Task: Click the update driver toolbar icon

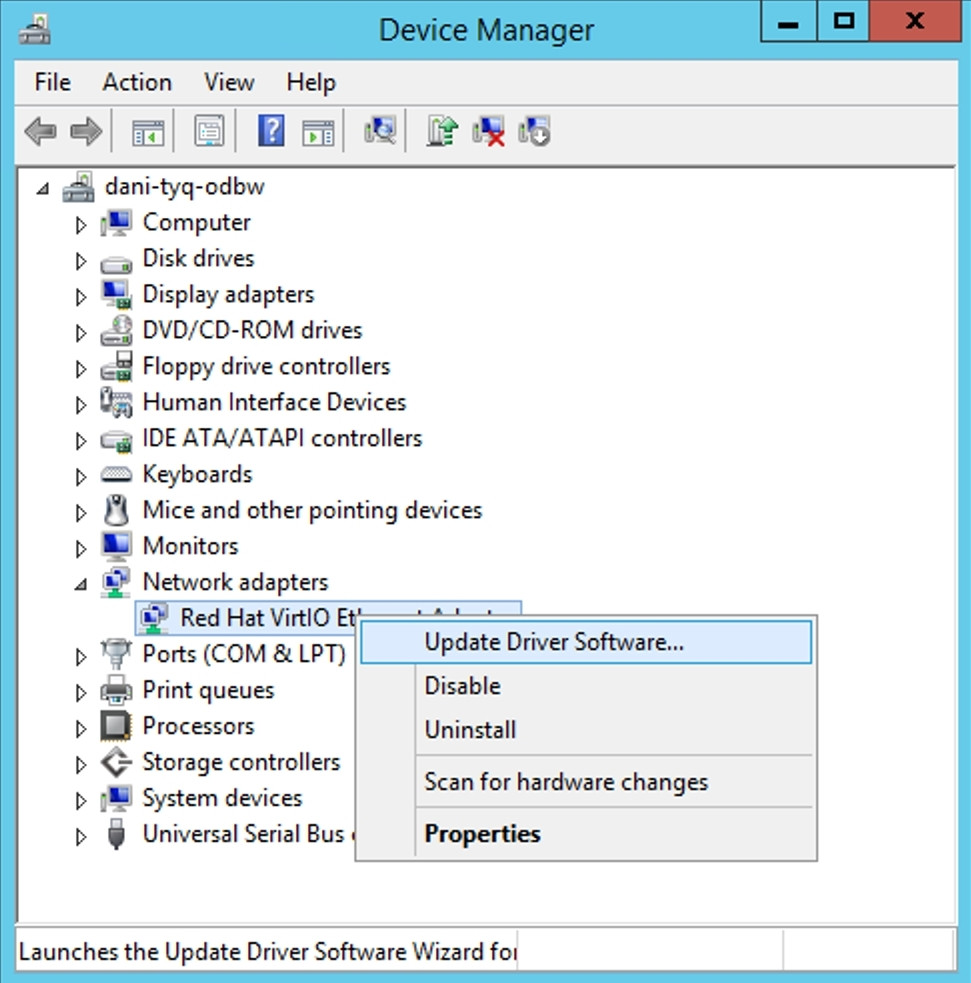Action: pos(442,132)
